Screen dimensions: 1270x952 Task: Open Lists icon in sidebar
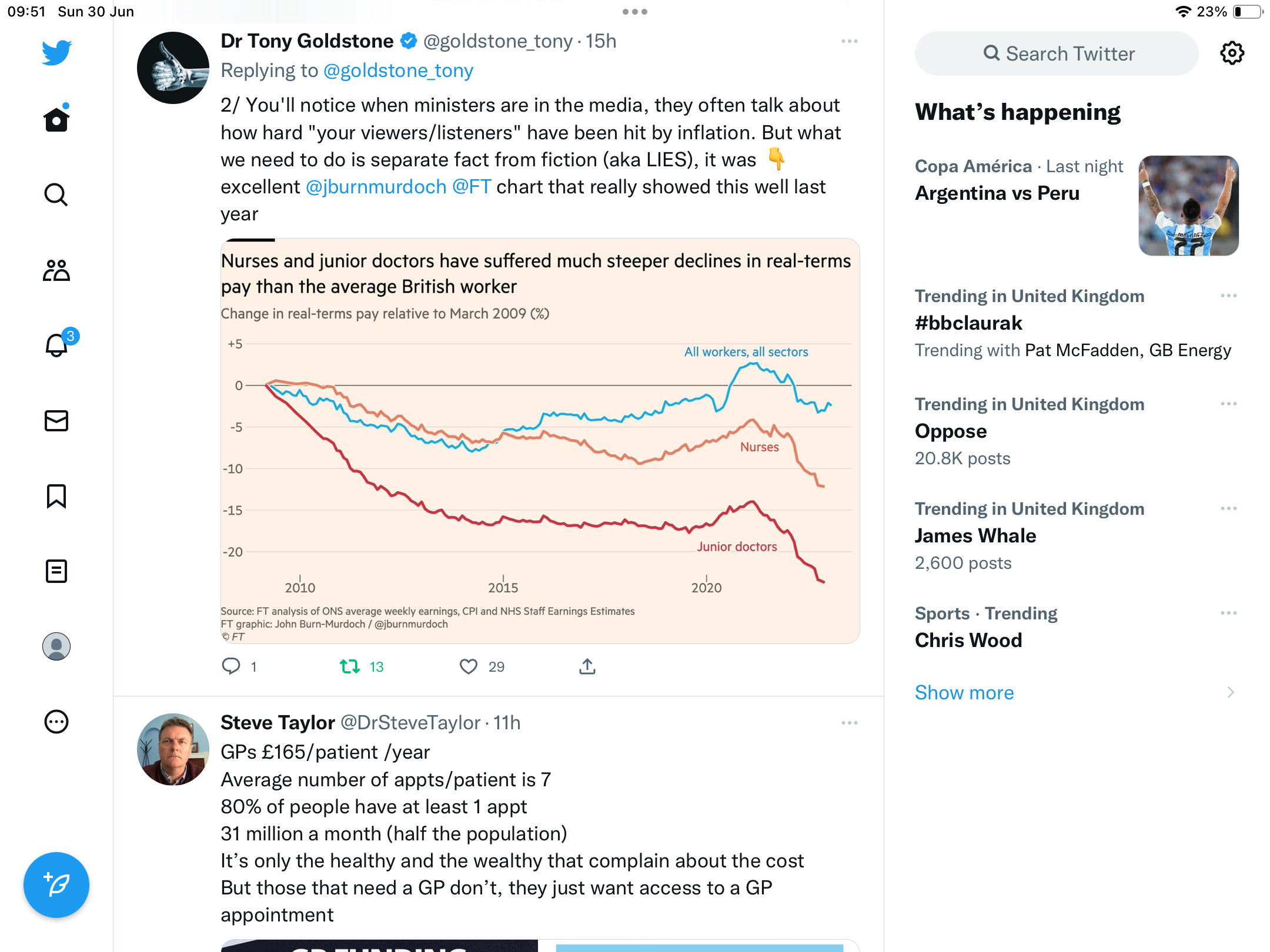(56, 571)
